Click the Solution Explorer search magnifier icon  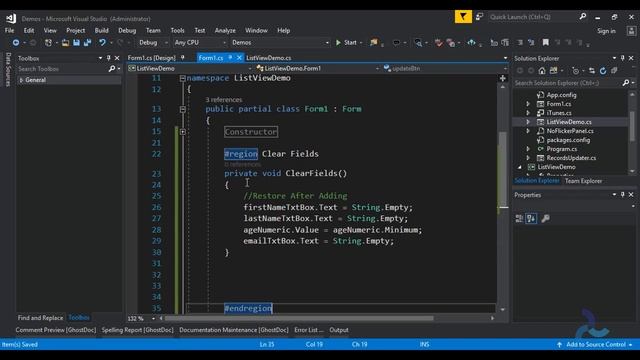click(x=626, y=83)
